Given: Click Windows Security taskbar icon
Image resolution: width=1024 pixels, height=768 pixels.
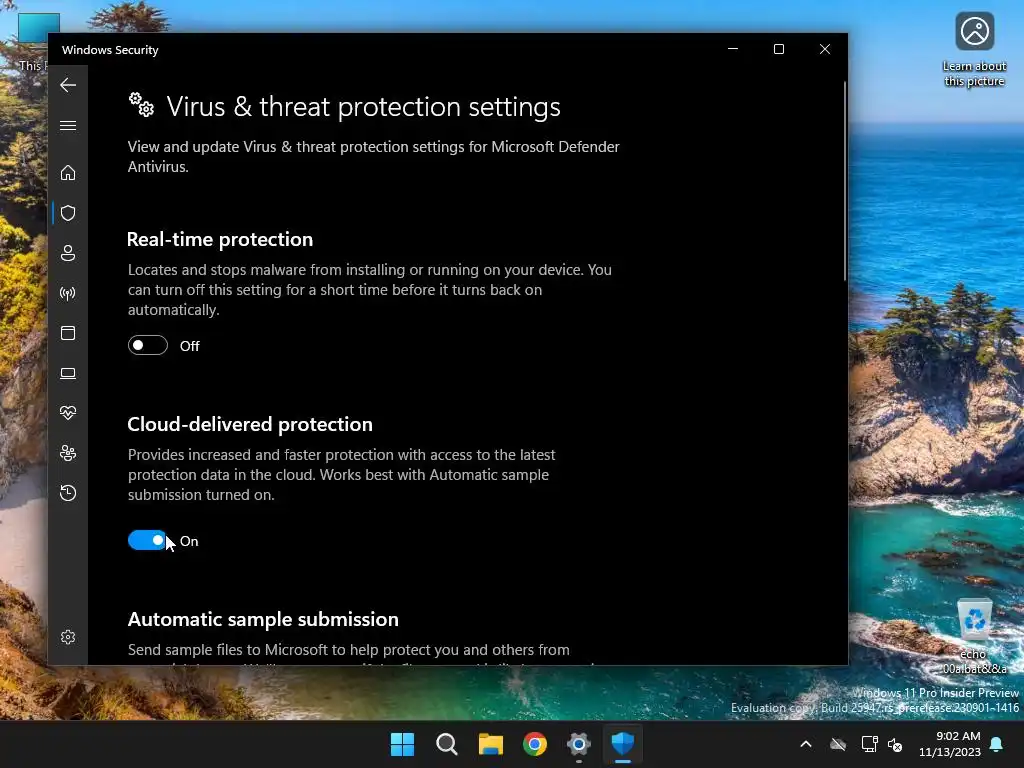Looking at the screenshot, I should pos(622,744).
